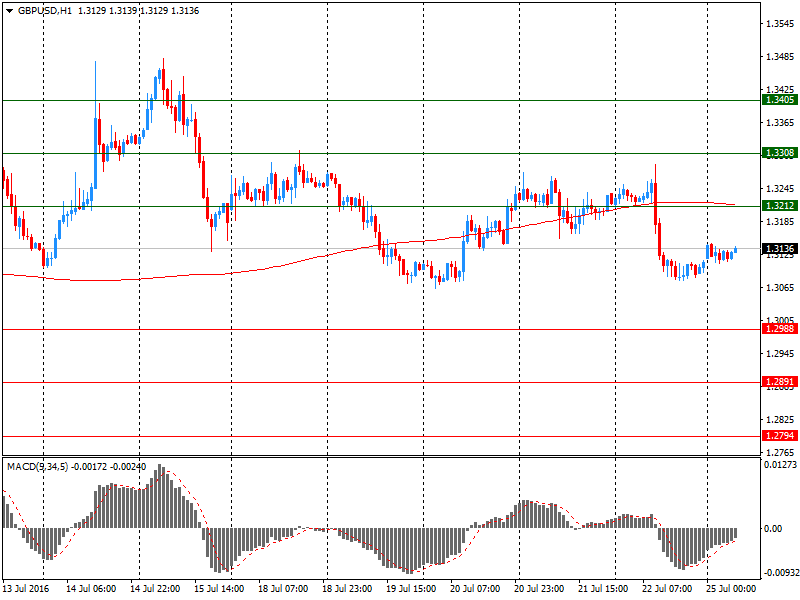Viewport: 800px width, 600px height.
Task: Select the 1.3308 green level label
Action: 780,153
